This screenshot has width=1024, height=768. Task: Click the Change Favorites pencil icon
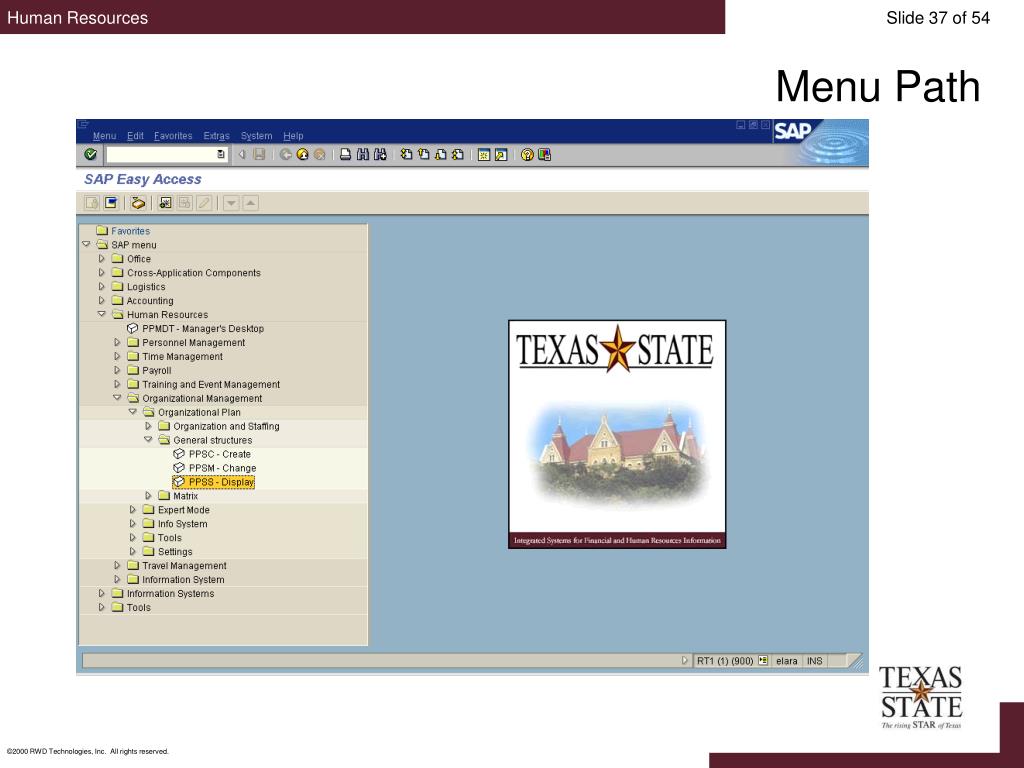click(x=204, y=203)
